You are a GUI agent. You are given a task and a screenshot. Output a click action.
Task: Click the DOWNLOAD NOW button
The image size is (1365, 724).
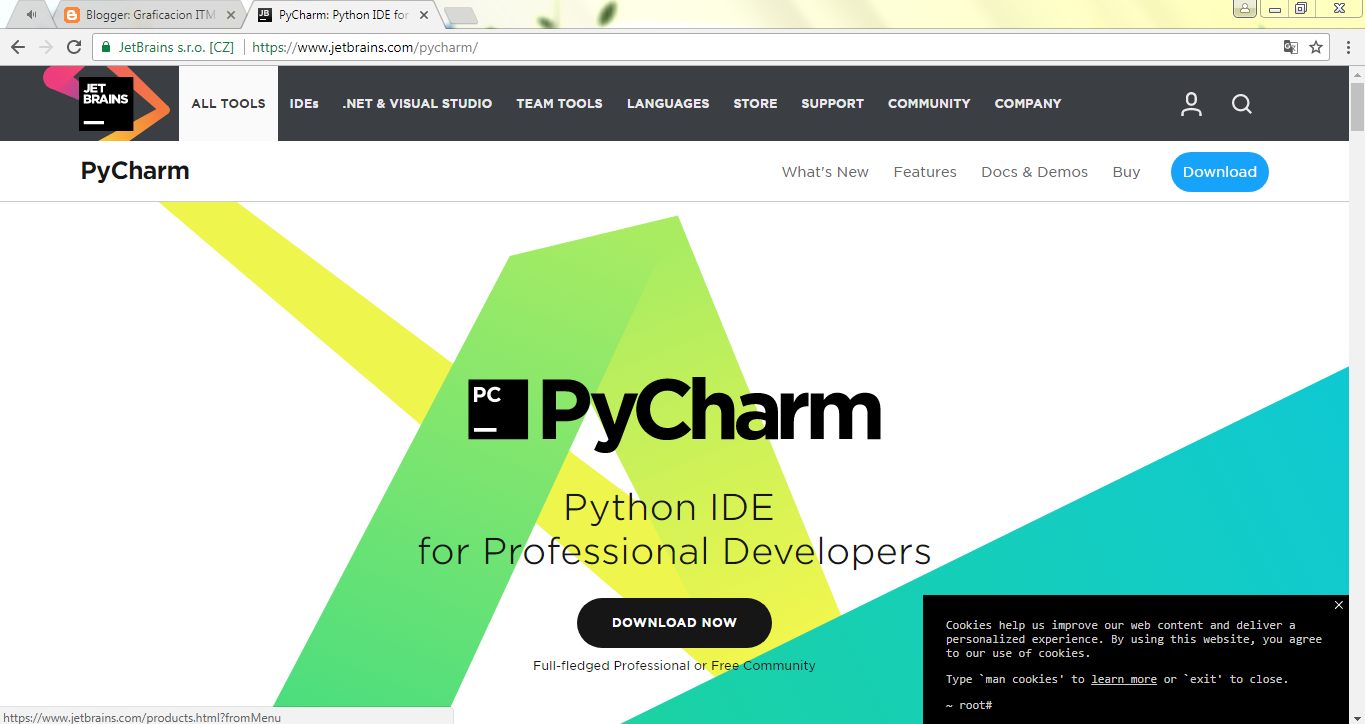674,623
